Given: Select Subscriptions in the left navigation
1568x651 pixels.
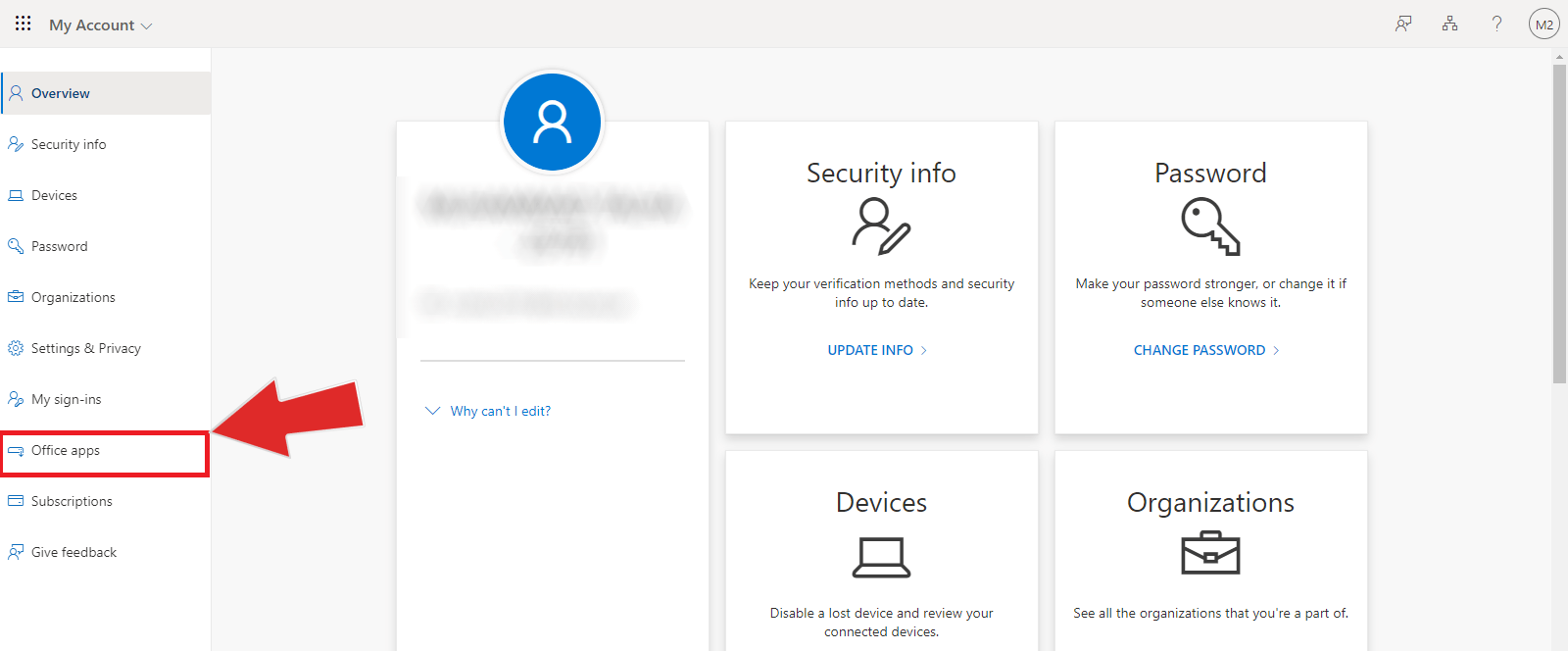Looking at the screenshot, I should point(72,502).
